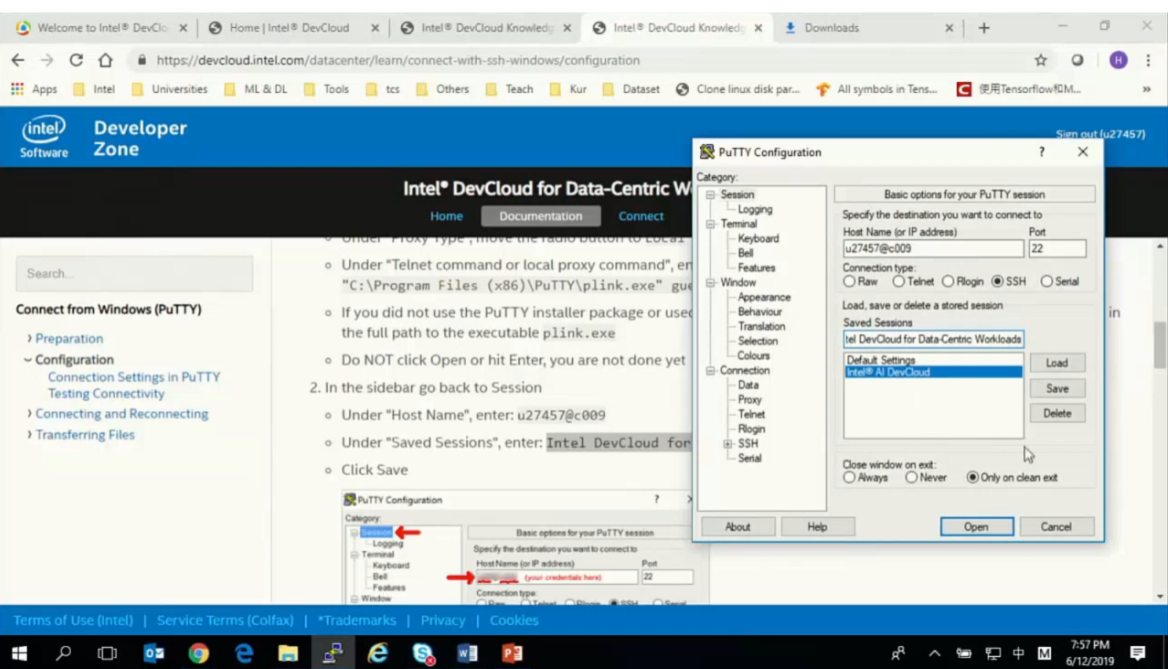Open the Windows Start menu
The height and width of the screenshot is (669, 1168).
tap(19, 653)
